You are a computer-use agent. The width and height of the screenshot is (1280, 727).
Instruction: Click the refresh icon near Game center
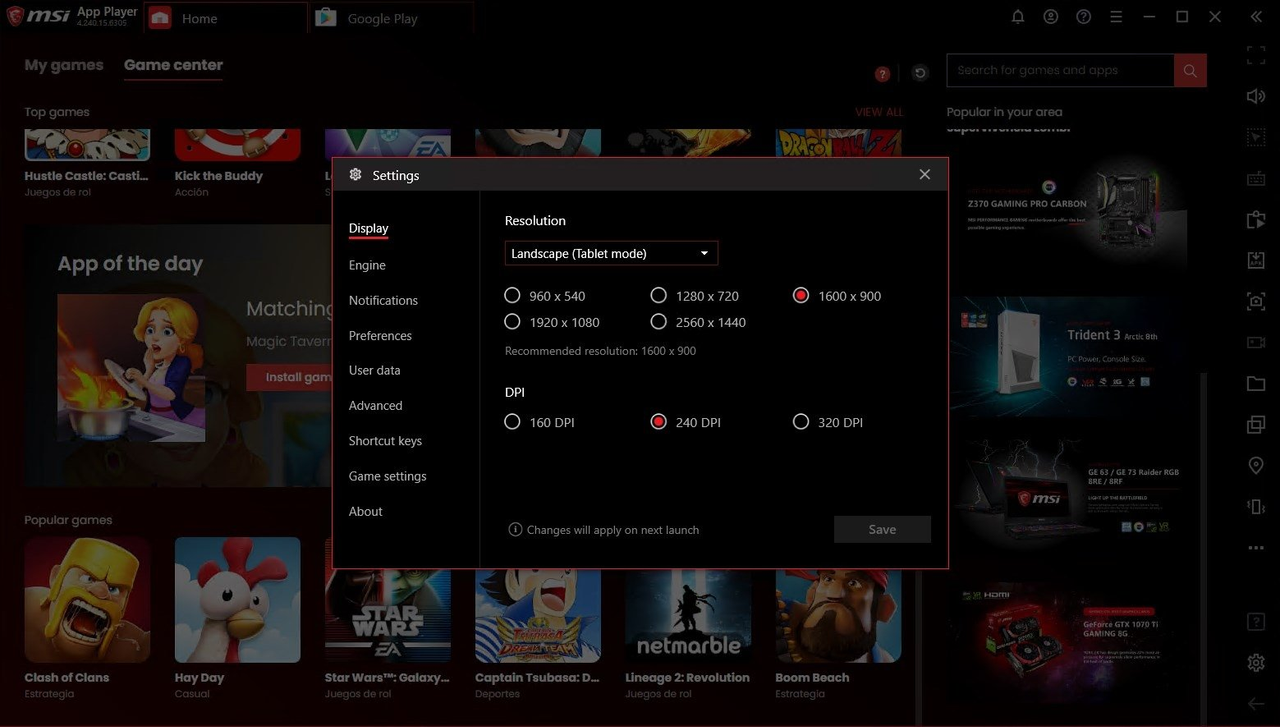coord(920,73)
